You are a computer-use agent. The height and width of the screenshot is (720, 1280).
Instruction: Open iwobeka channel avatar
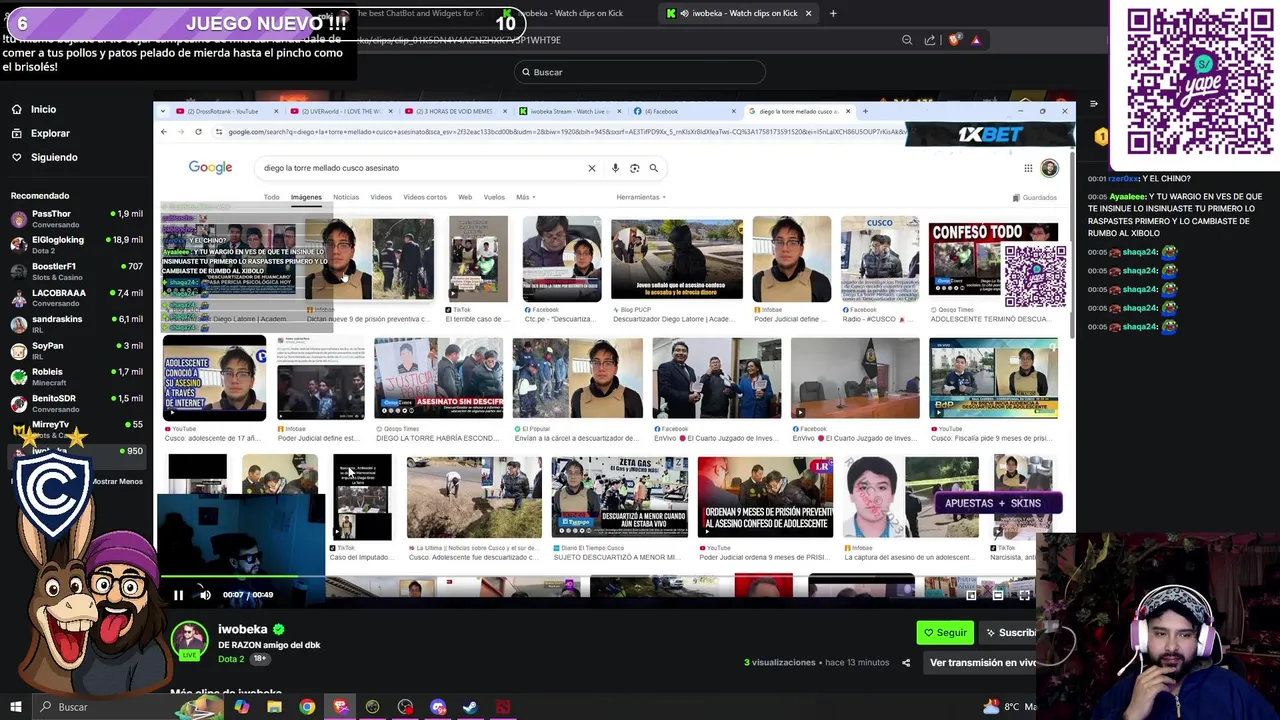(189, 641)
